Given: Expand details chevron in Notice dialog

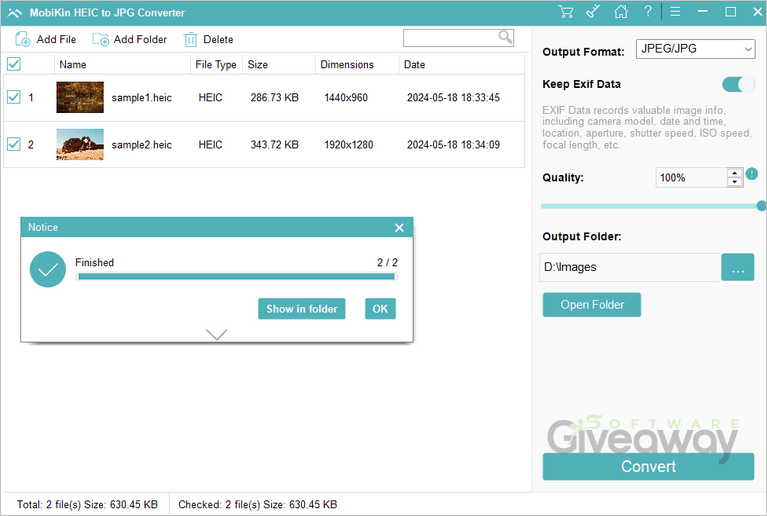Looking at the screenshot, I should pyautogui.click(x=216, y=335).
